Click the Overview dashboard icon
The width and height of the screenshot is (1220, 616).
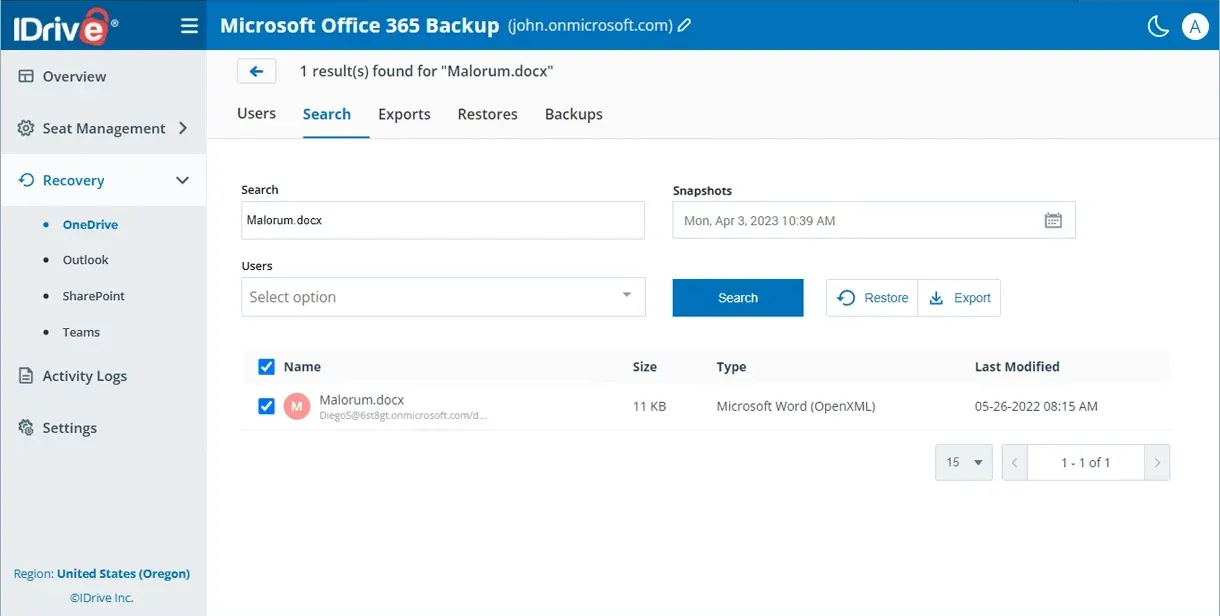coord(26,76)
